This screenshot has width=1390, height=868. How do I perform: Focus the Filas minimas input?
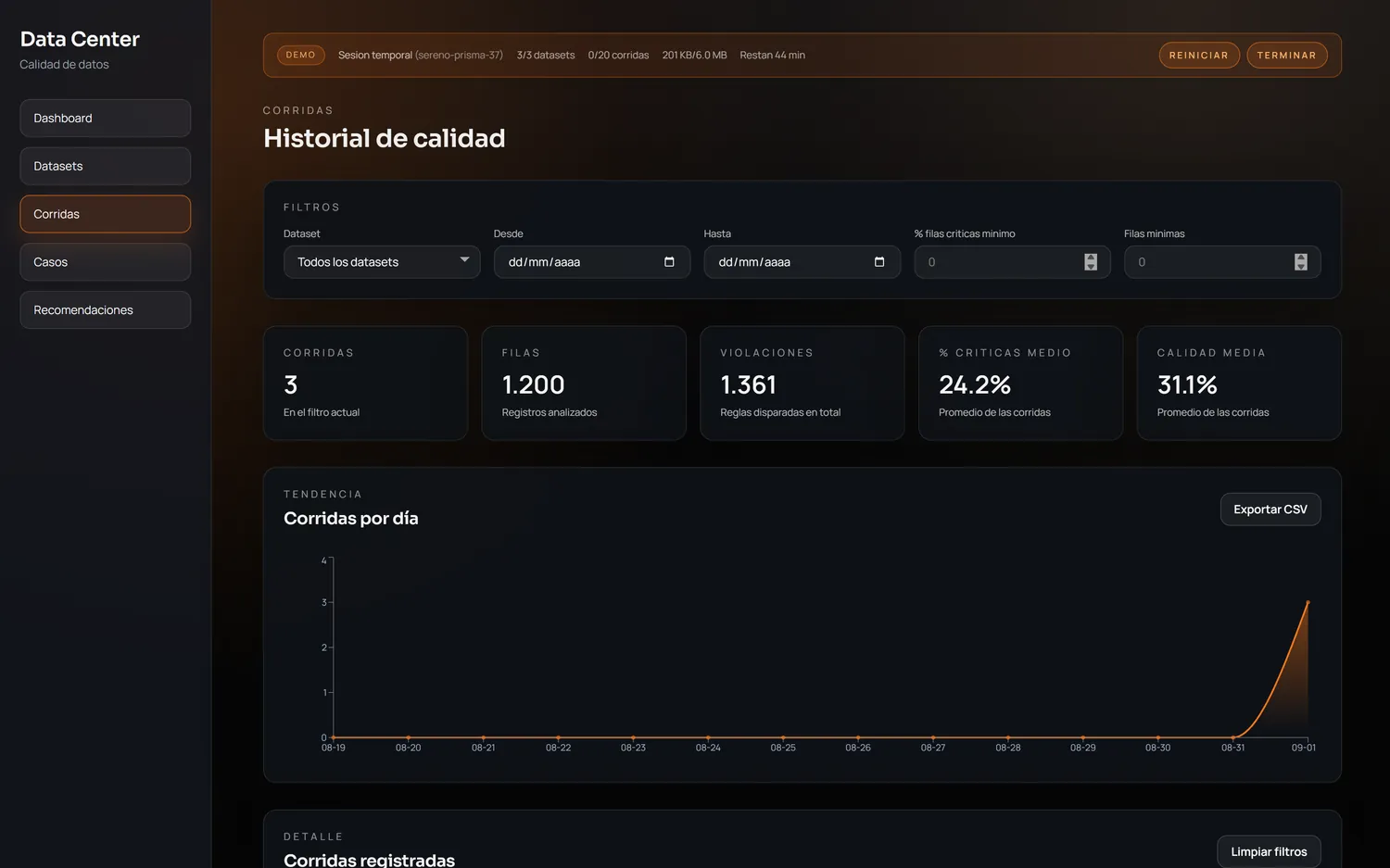1222,262
